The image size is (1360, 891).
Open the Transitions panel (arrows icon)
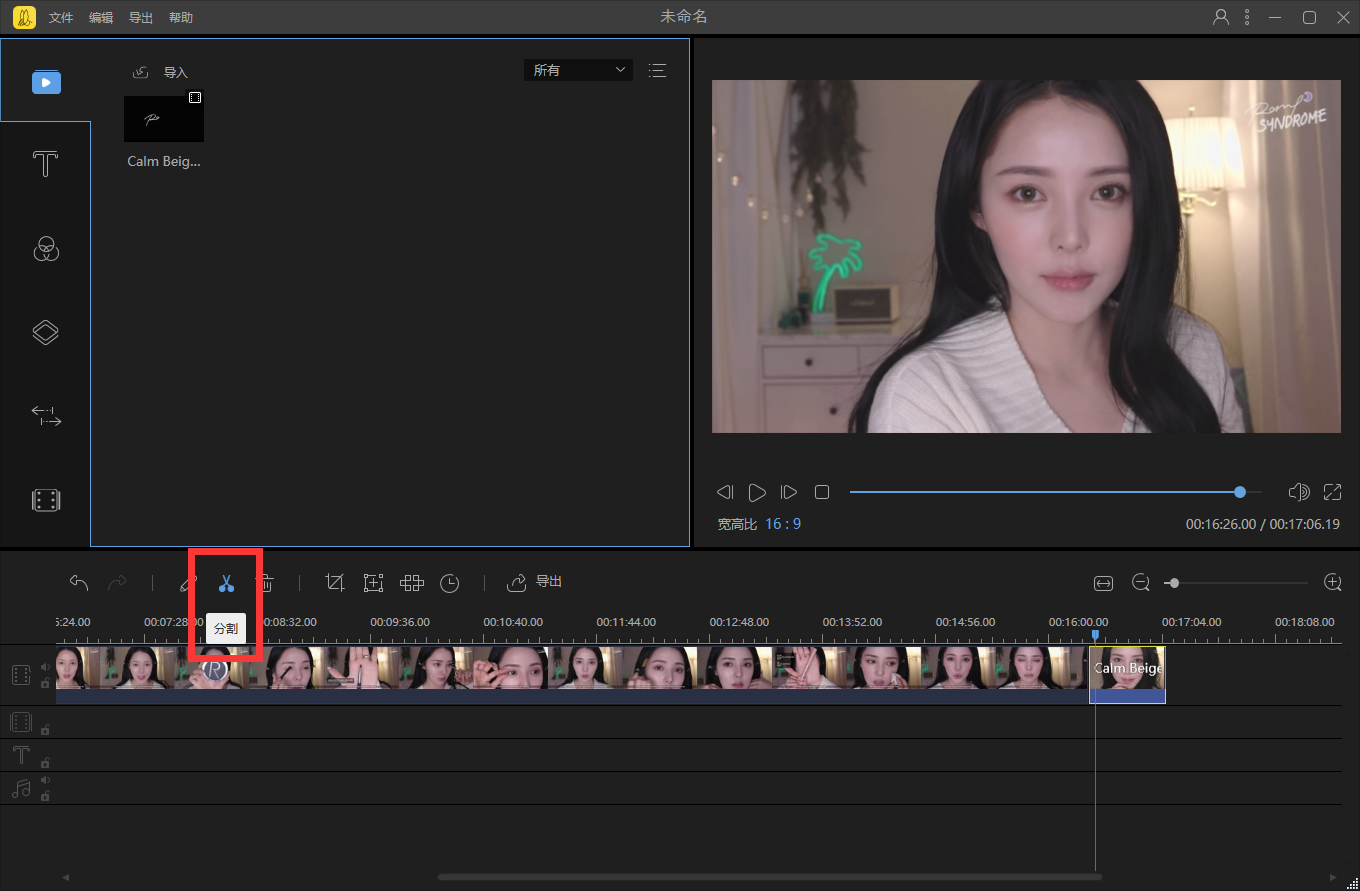46,416
